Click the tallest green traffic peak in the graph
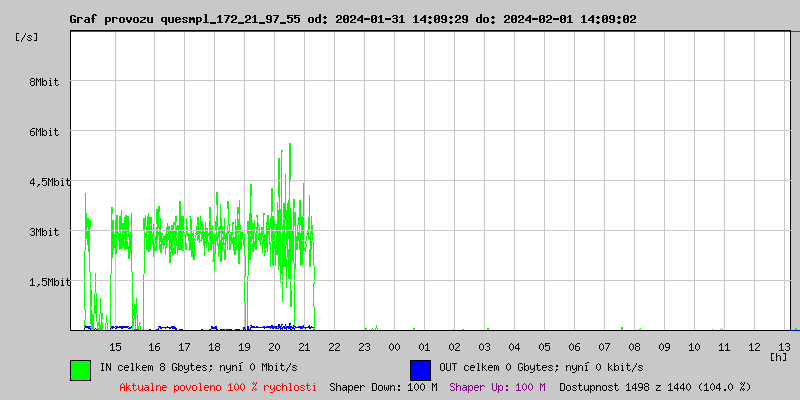The width and height of the screenshot is (800, 400). pyautogui.click(x=290, y=146)
